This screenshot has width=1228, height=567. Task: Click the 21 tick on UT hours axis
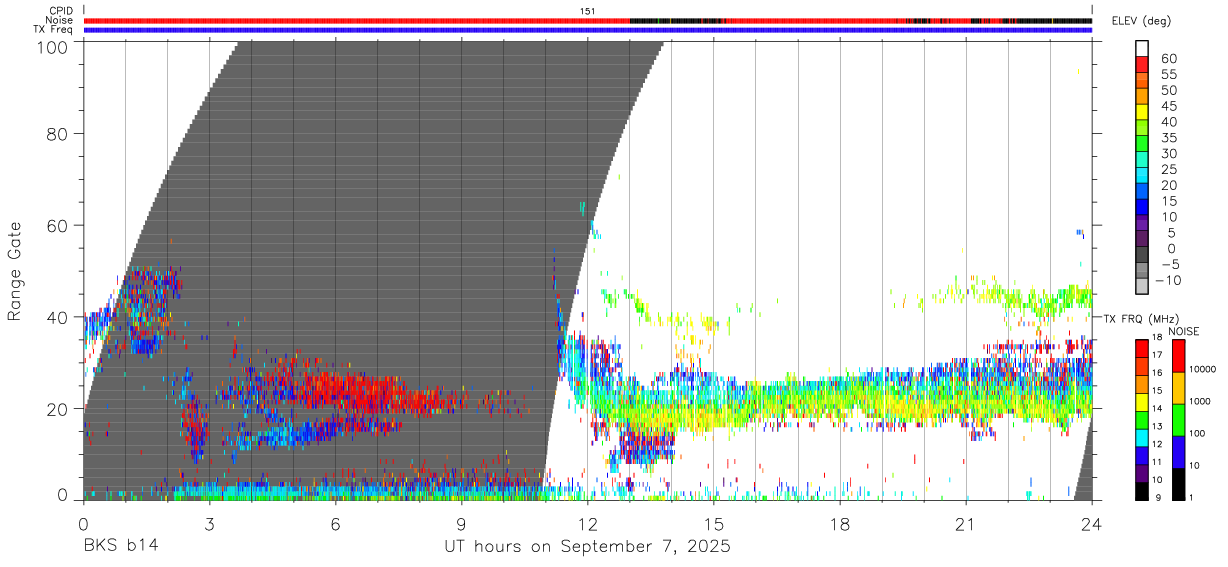coord(966,523)
